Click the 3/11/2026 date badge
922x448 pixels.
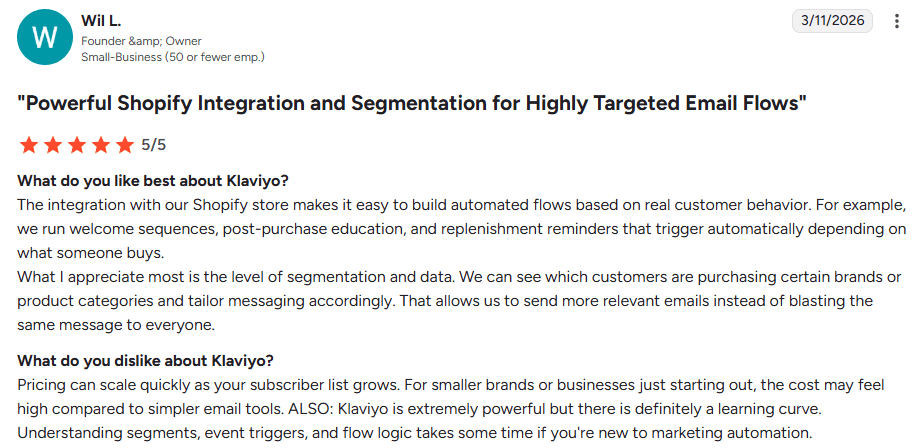tap(833, 21)
